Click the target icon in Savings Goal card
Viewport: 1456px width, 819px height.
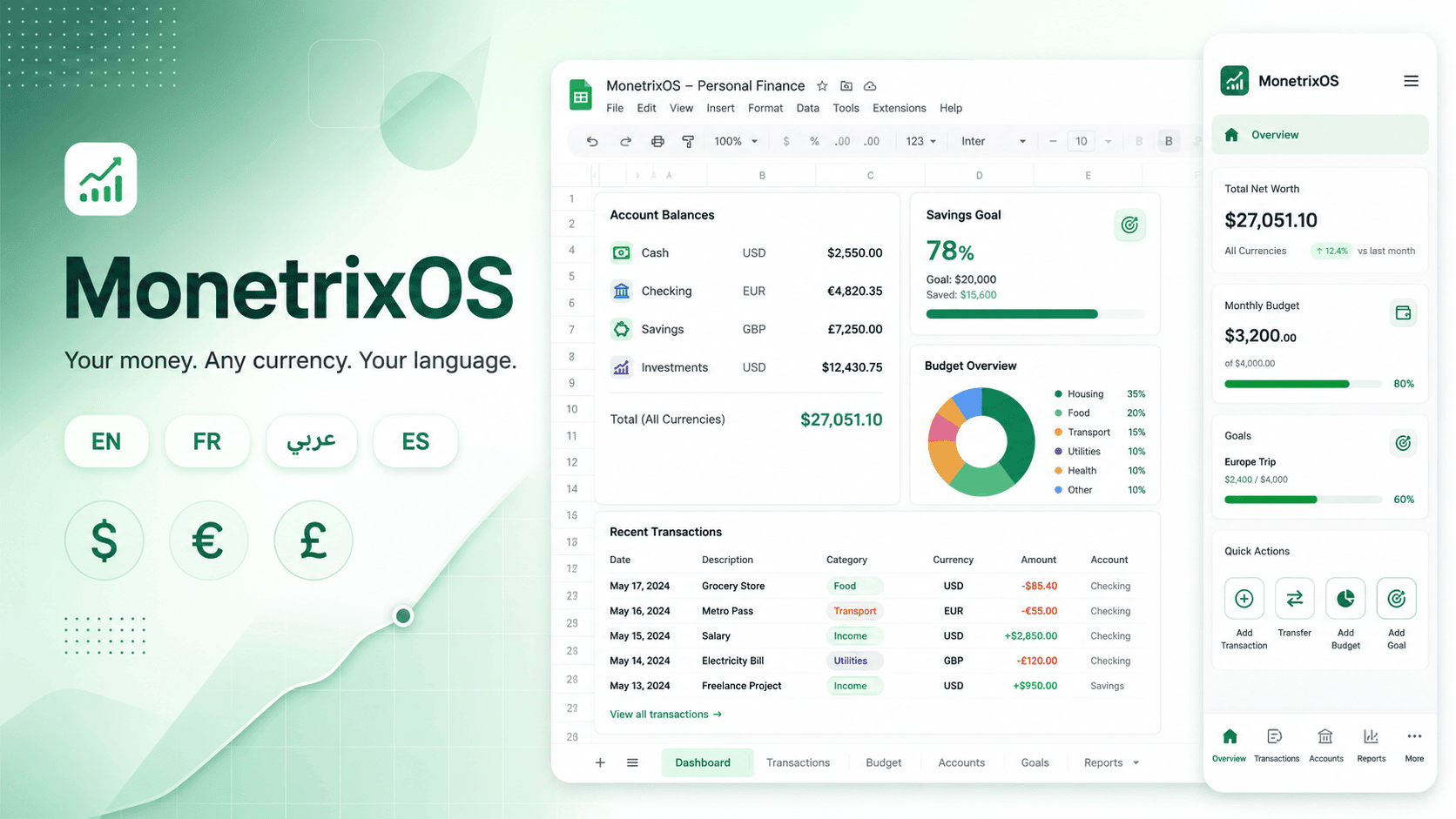pyautogui.click(x=1129, y=225)
